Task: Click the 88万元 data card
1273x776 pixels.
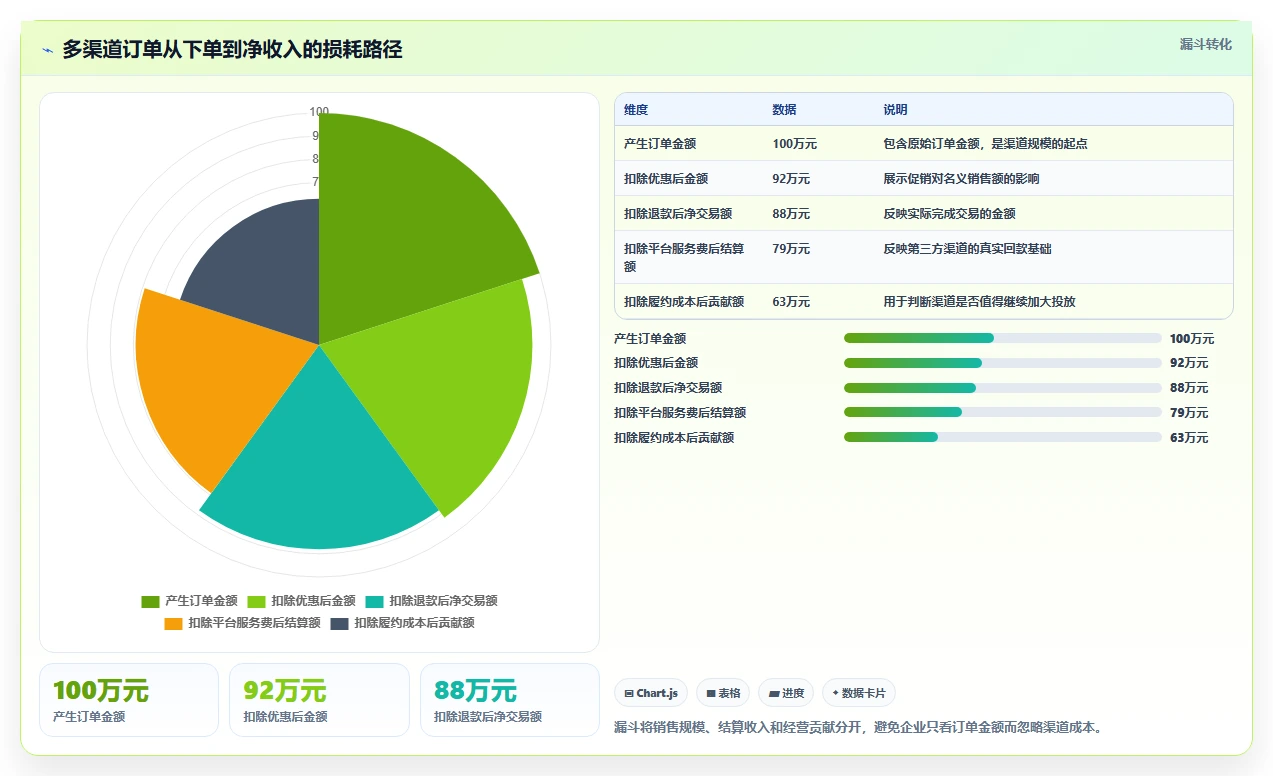Action: 510,700
